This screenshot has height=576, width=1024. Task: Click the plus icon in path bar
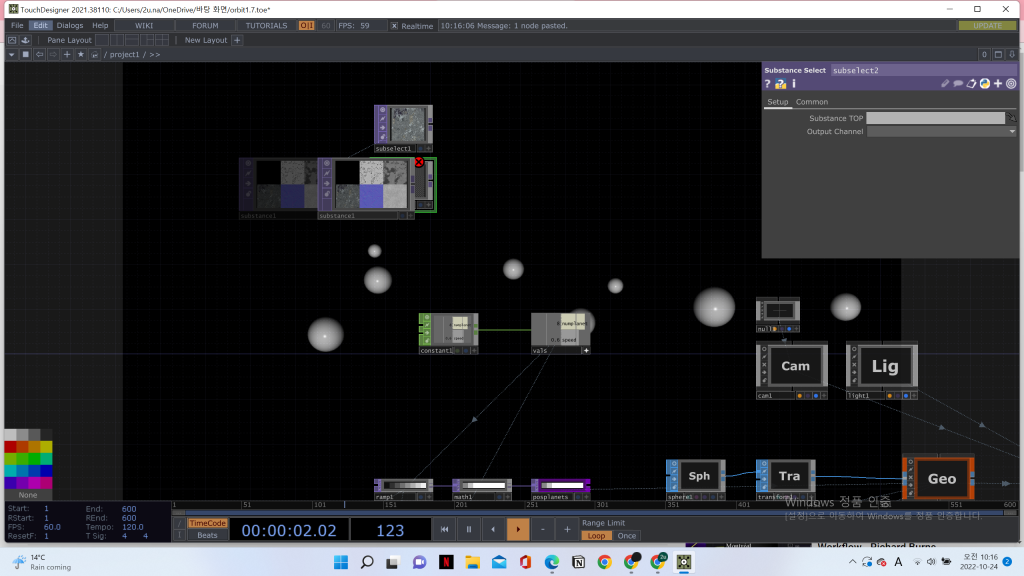[x=67, y=54]
